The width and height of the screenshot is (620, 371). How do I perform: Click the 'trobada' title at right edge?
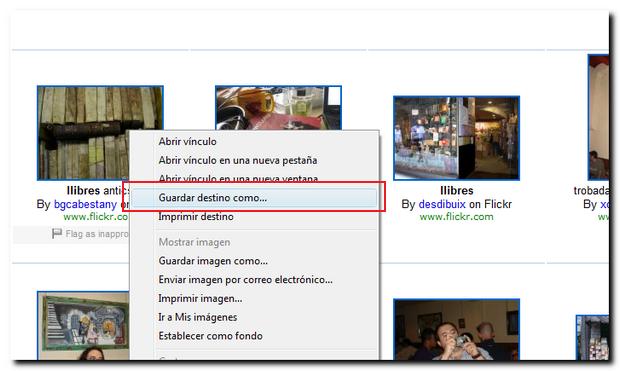click(x=591, y=191)
